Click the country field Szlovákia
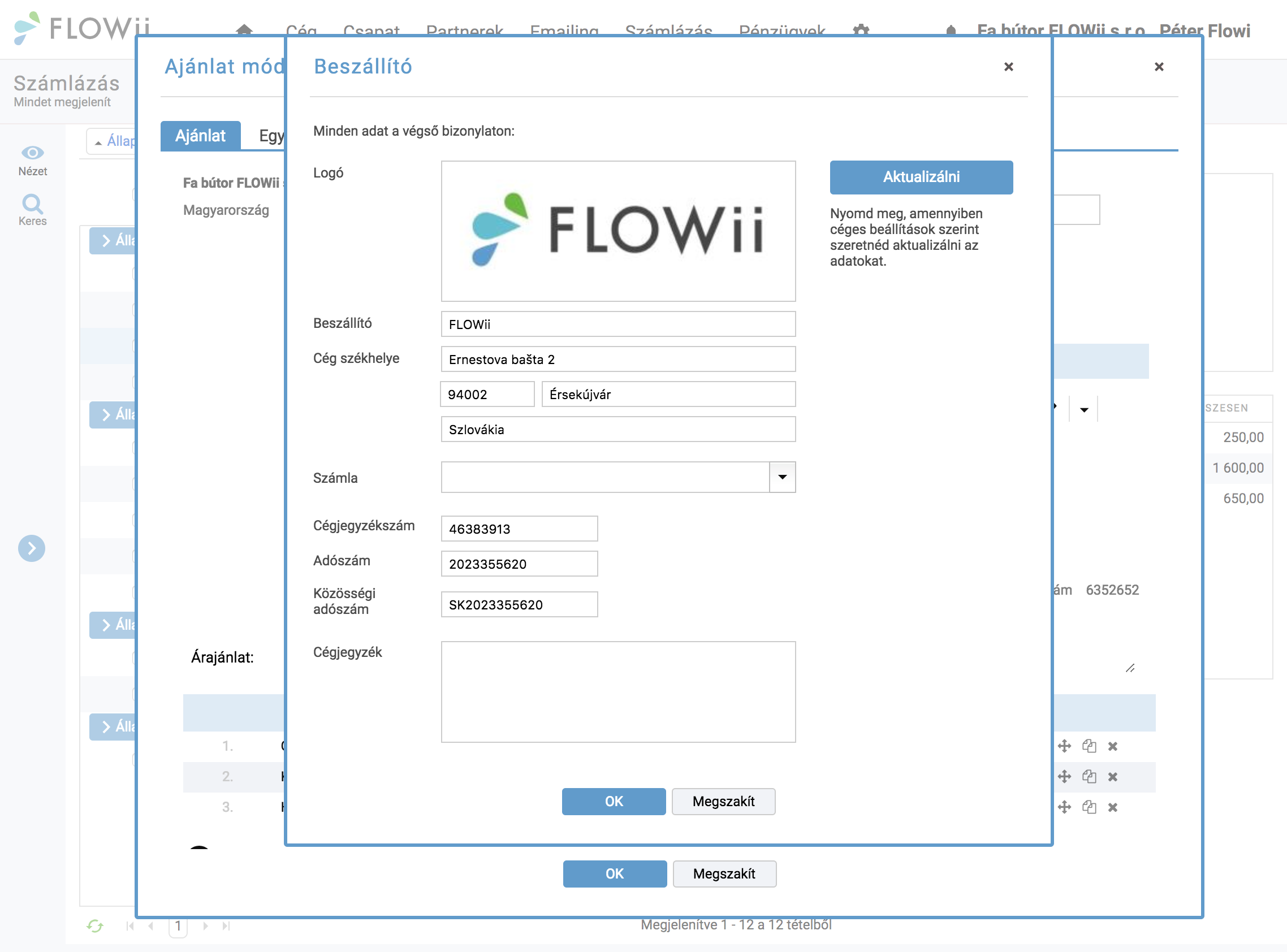This screenshot has height=952, width=1287. (x=618, y=429)
